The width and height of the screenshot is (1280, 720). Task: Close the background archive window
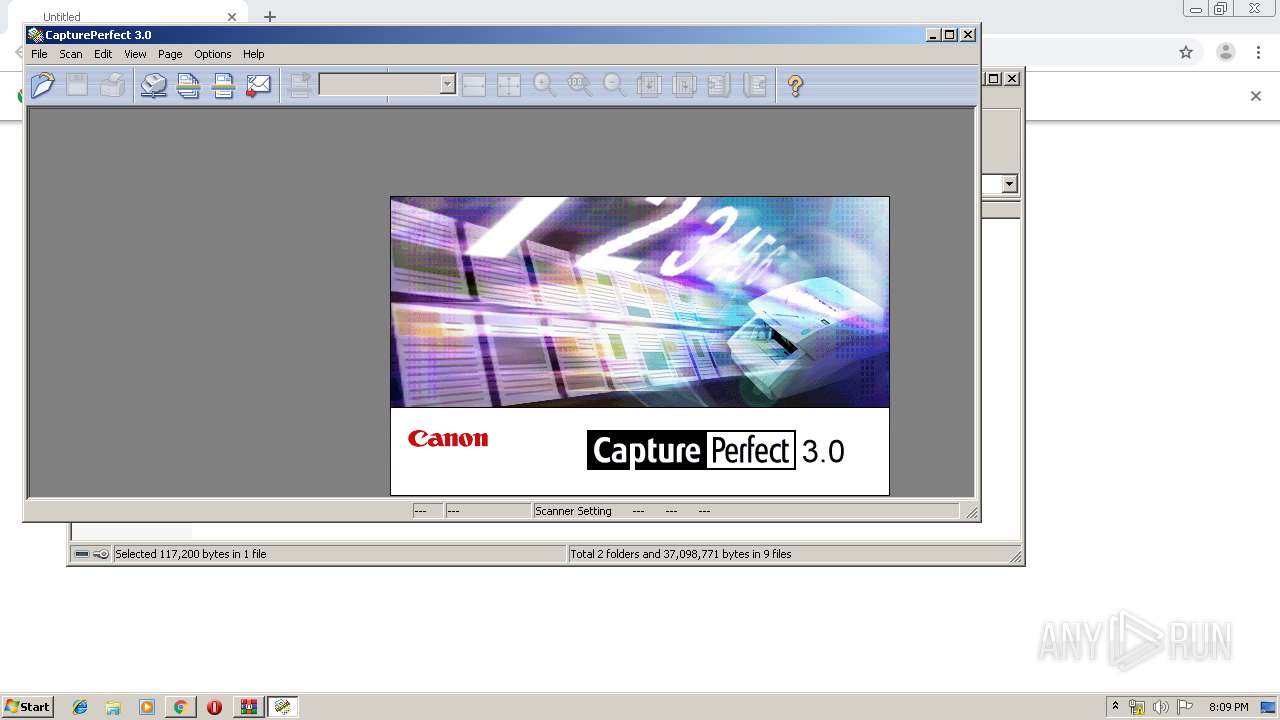click(x=1012, y=78)
